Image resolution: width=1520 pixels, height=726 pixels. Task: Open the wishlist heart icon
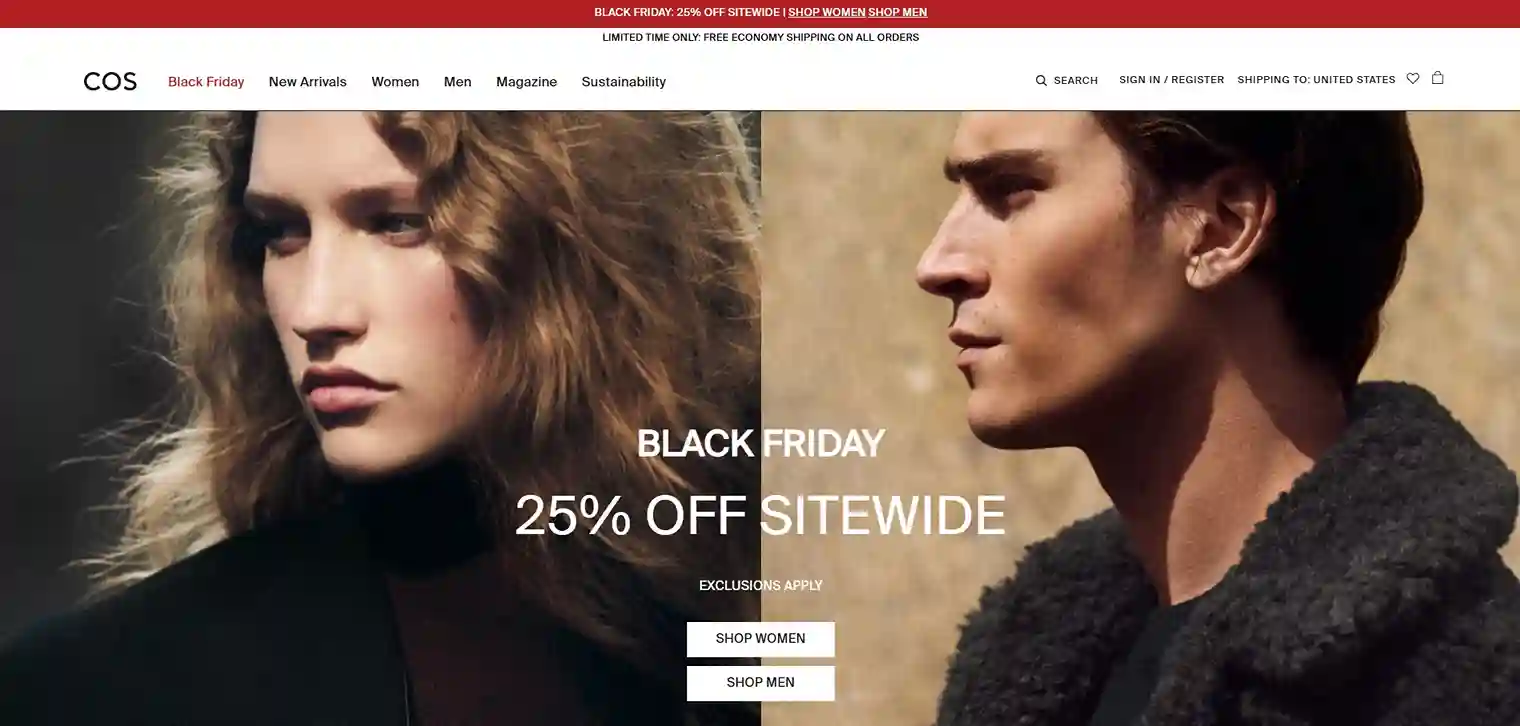pyautogui.click(x=1413, y=78)
